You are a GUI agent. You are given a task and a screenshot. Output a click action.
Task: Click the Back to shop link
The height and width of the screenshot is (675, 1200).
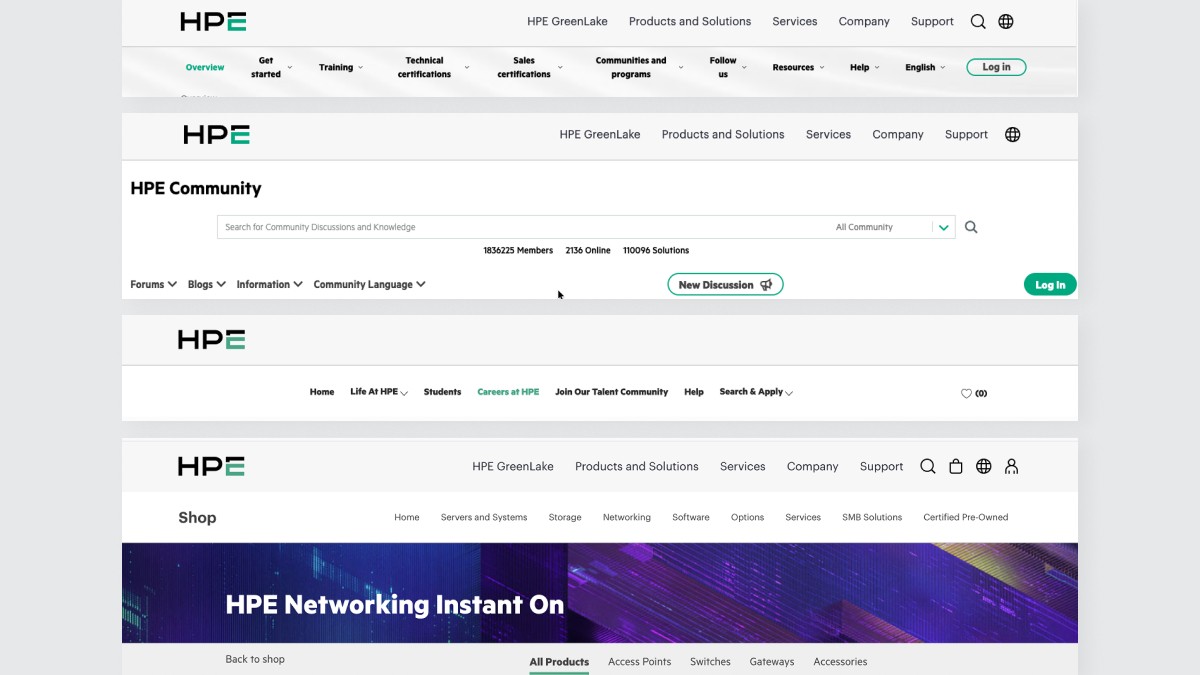pos(255,659)
